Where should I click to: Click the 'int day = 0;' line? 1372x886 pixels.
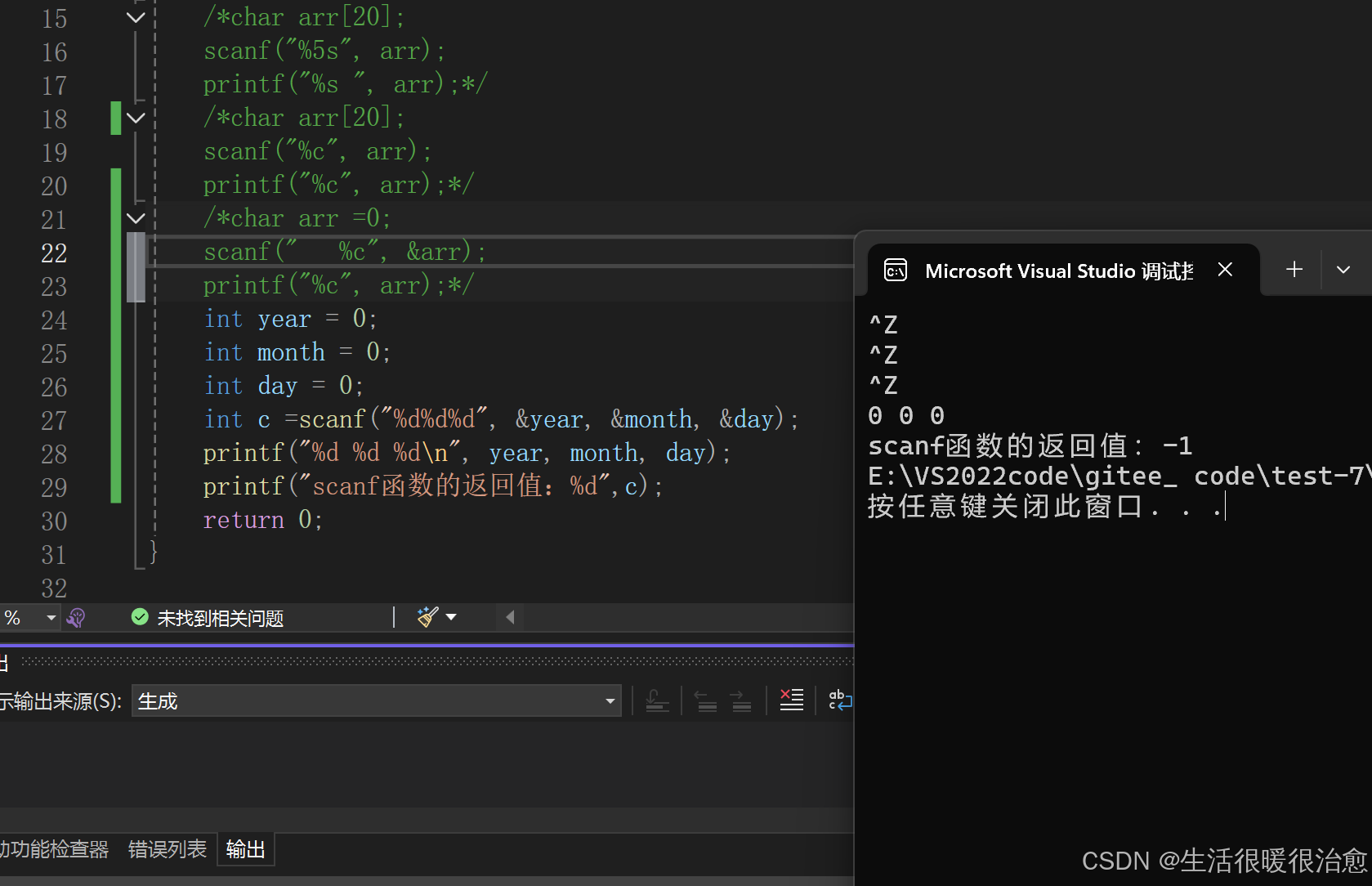tap(284, 386)
